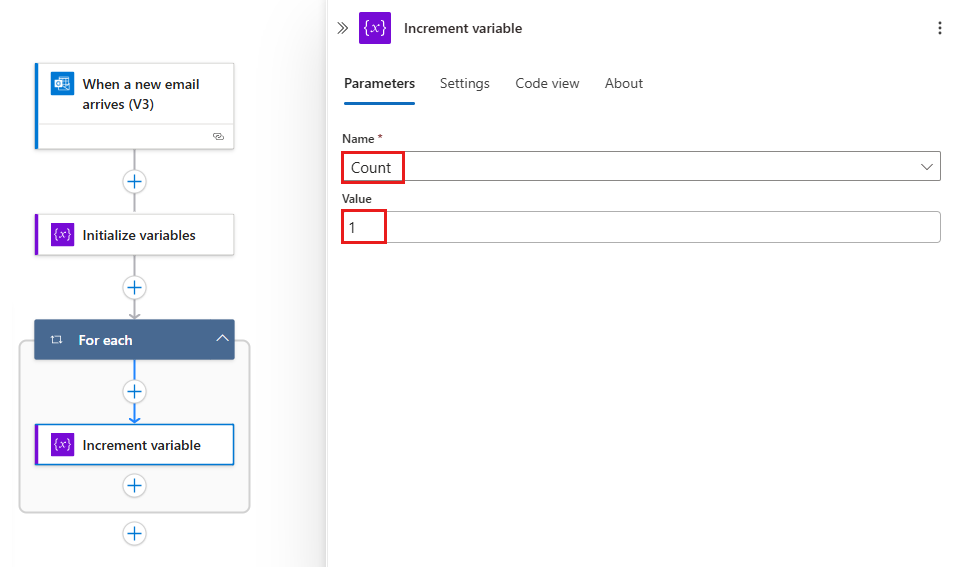This screenshot has width=956, height=567.
Task: Switch to the Settings tab
Action: click(464, 83)
